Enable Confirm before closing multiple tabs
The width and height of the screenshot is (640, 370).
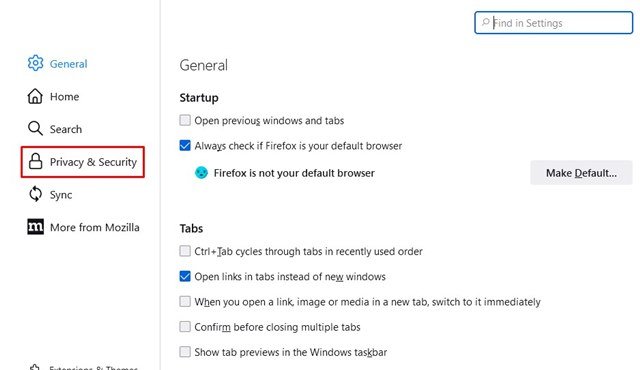pos(185,326)
